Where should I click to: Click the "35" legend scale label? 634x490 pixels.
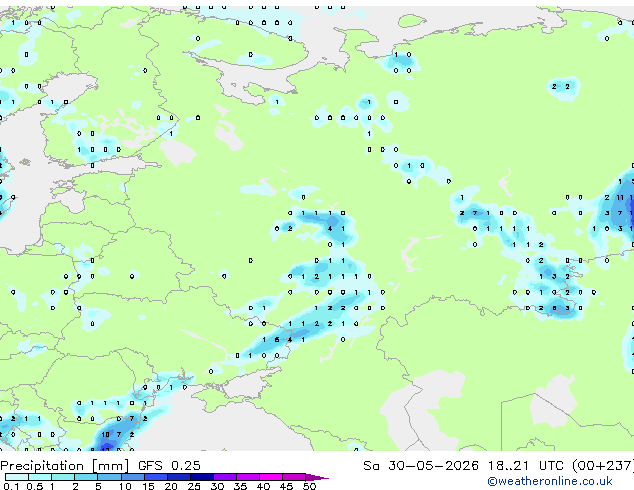(240, 486)
